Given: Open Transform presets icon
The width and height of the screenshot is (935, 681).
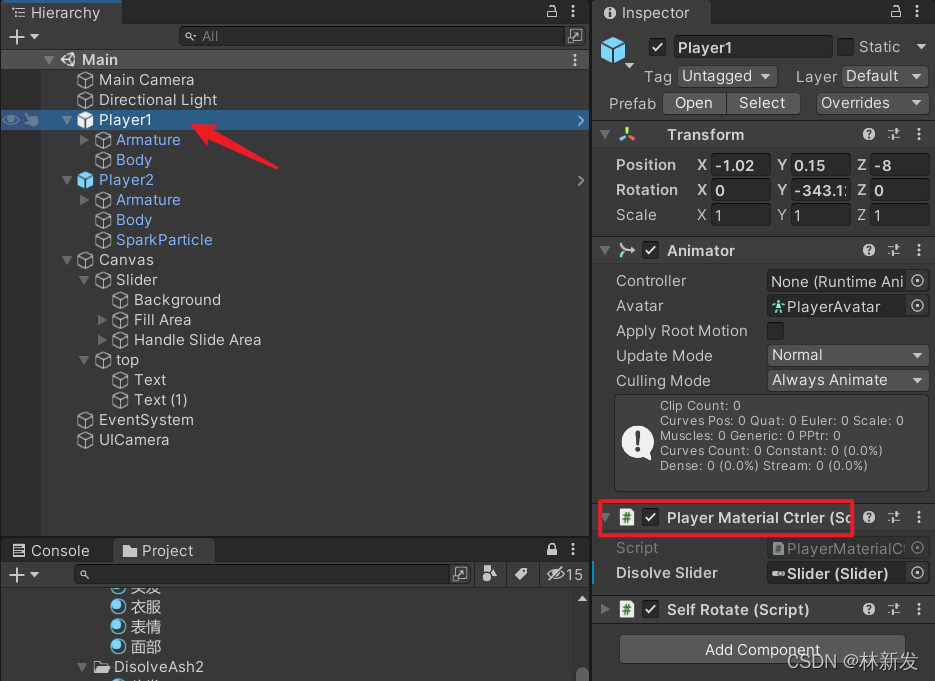Looking at the screenshot, I should pyautogui.click(x=894, y=134).
